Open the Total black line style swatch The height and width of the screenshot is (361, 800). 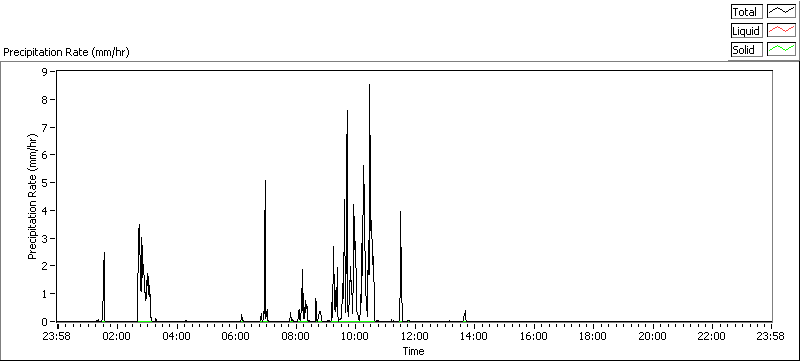click(782, 12)
